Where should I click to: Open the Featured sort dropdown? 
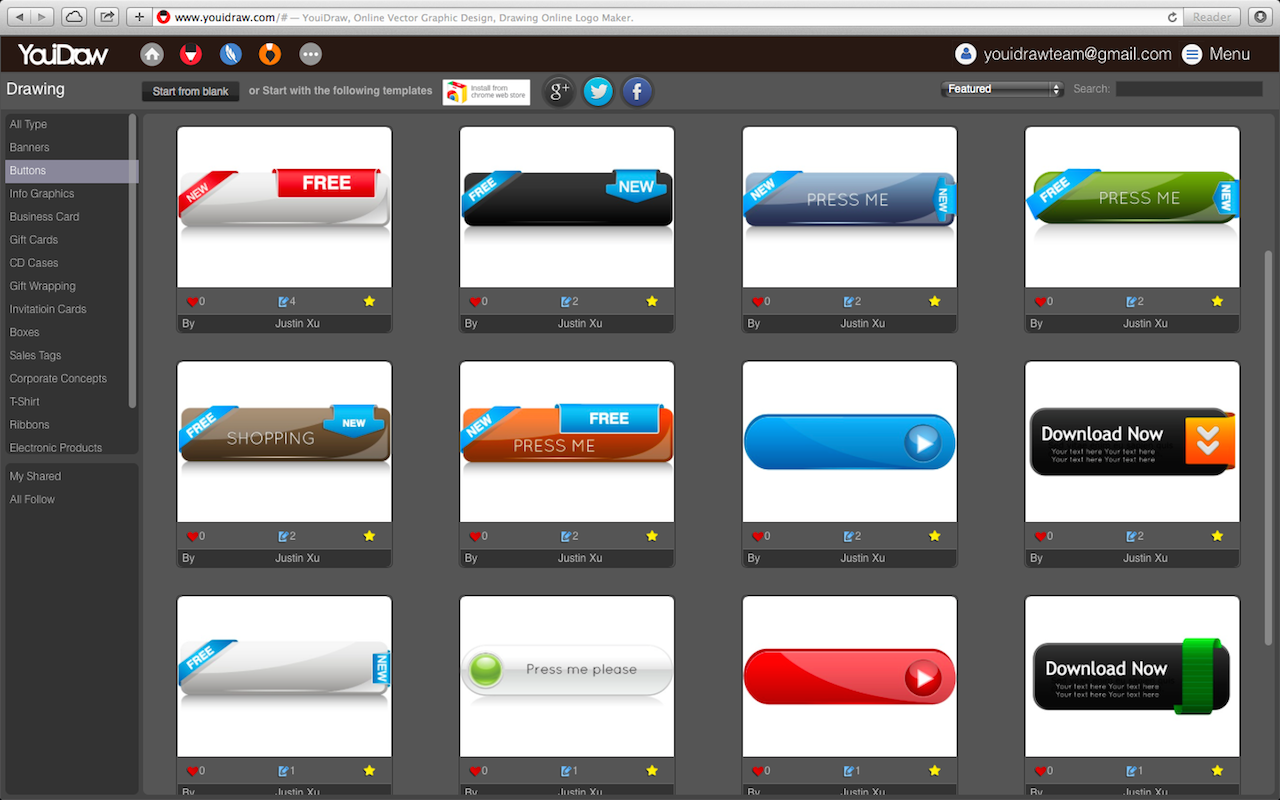pyautogui.click(x=1002, y=89)
